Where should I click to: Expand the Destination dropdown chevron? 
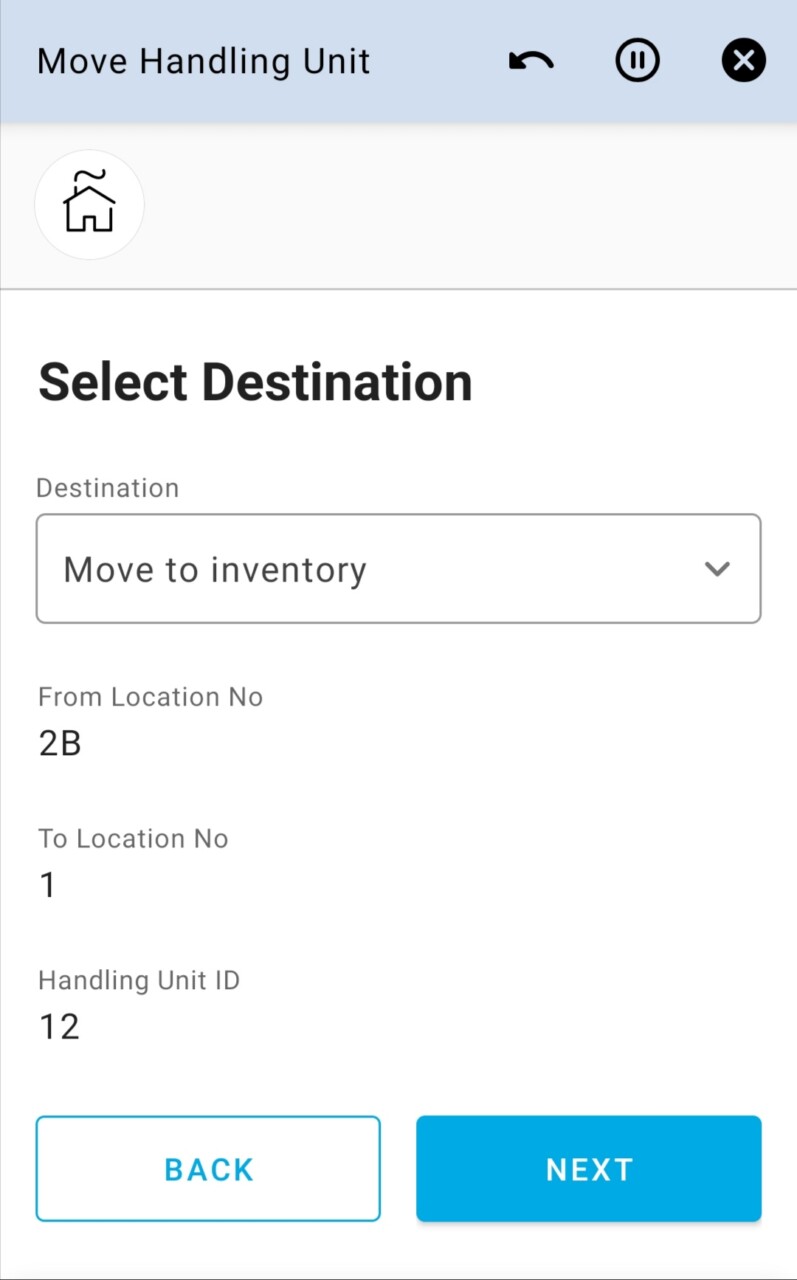[717, 569]
